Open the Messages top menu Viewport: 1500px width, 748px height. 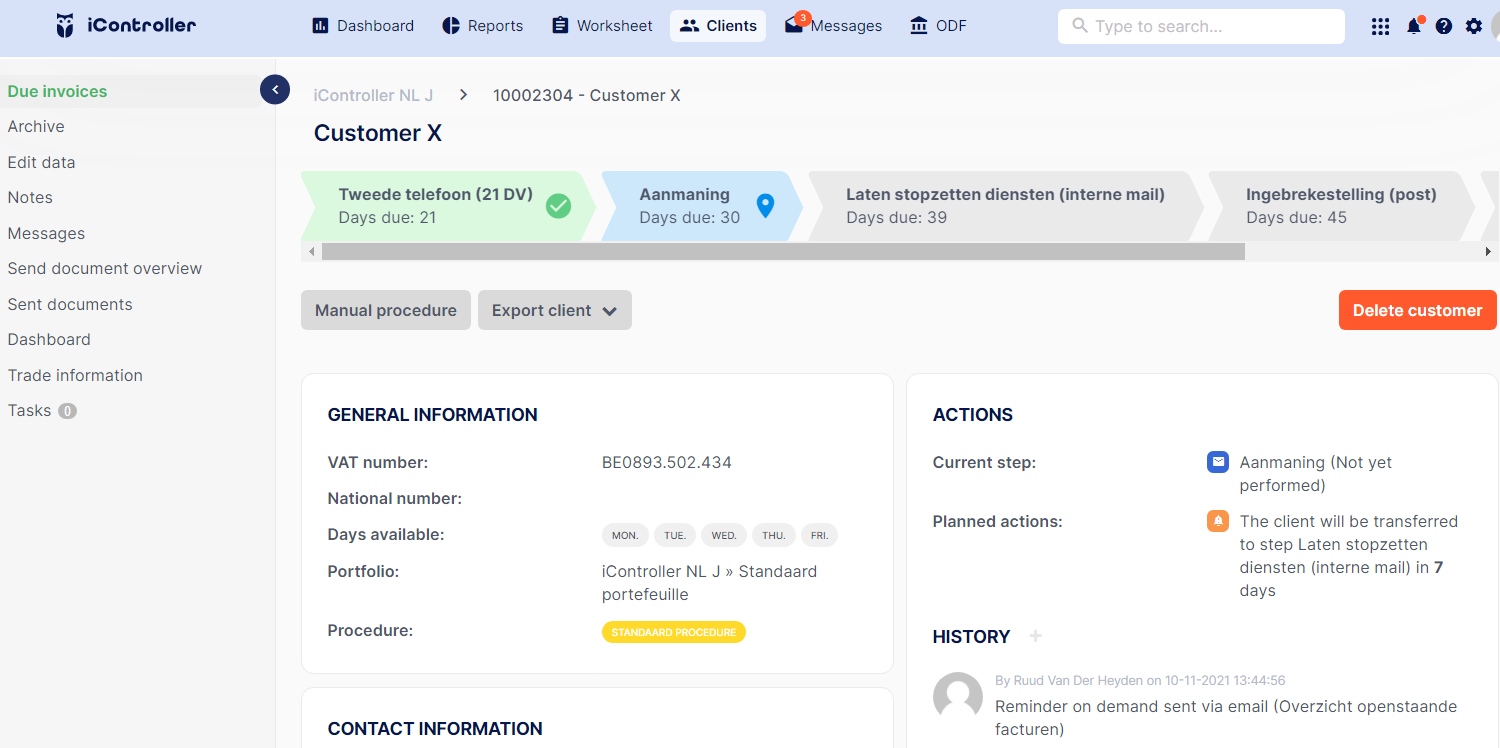click(833, 26)
